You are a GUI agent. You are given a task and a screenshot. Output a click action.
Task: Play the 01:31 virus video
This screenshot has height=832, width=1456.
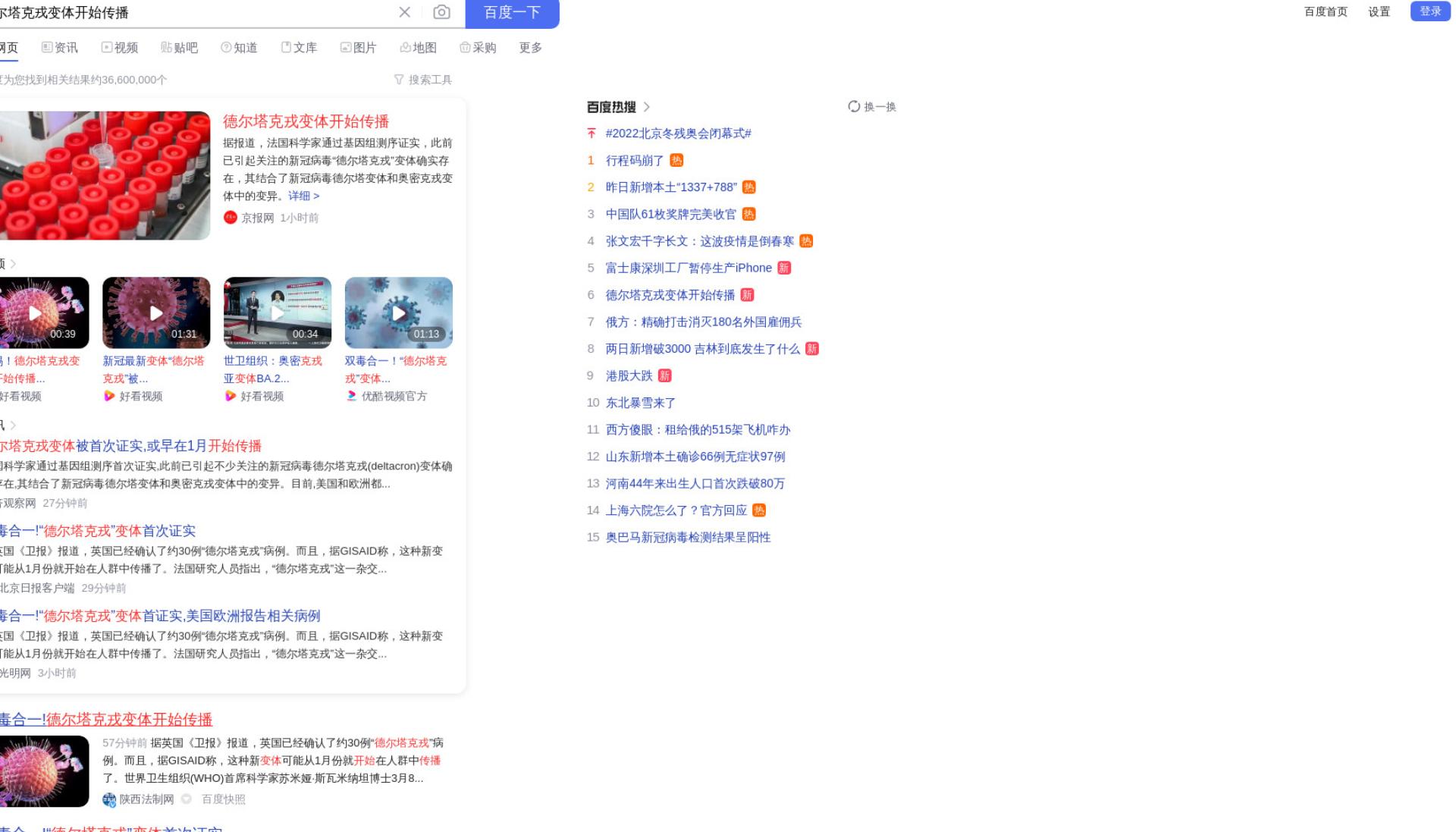156,312
